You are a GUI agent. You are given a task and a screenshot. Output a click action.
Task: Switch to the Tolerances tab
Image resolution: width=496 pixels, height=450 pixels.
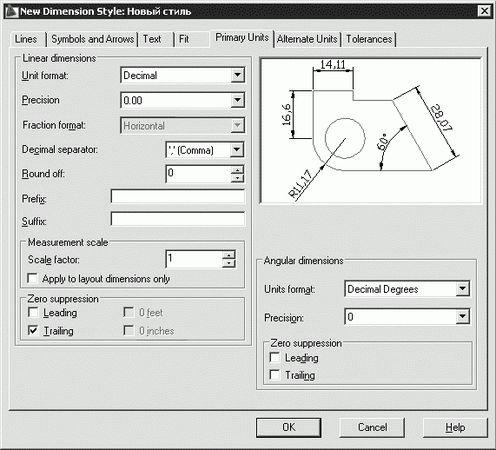click(369, 39)
